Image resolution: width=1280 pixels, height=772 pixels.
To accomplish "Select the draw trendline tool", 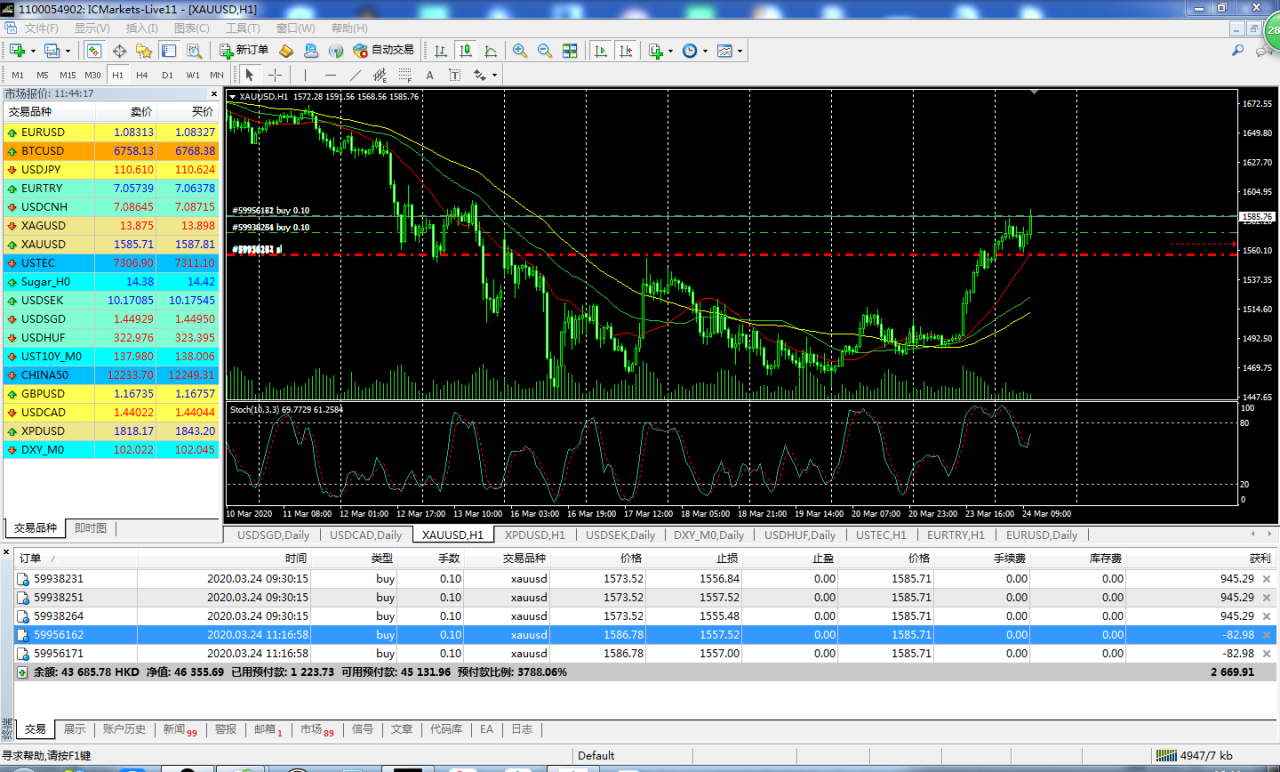I will (x=355, y=75).
